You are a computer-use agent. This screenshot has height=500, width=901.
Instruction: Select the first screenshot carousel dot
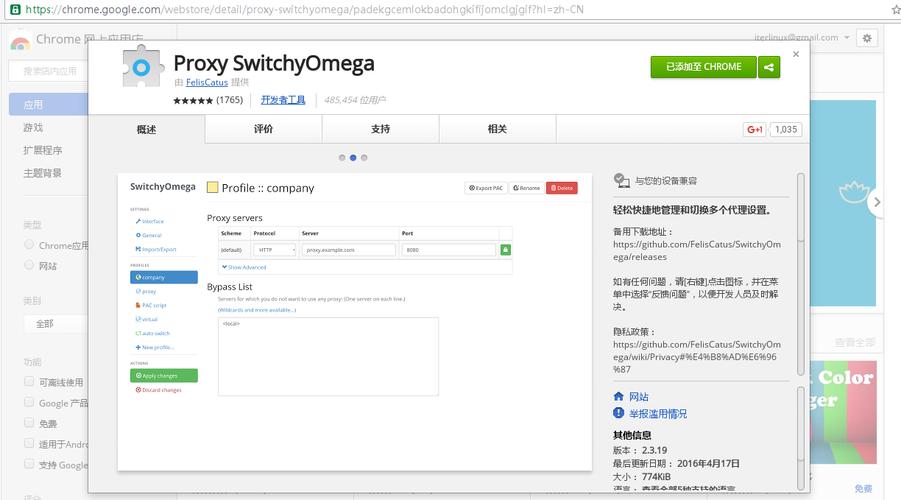342,158
